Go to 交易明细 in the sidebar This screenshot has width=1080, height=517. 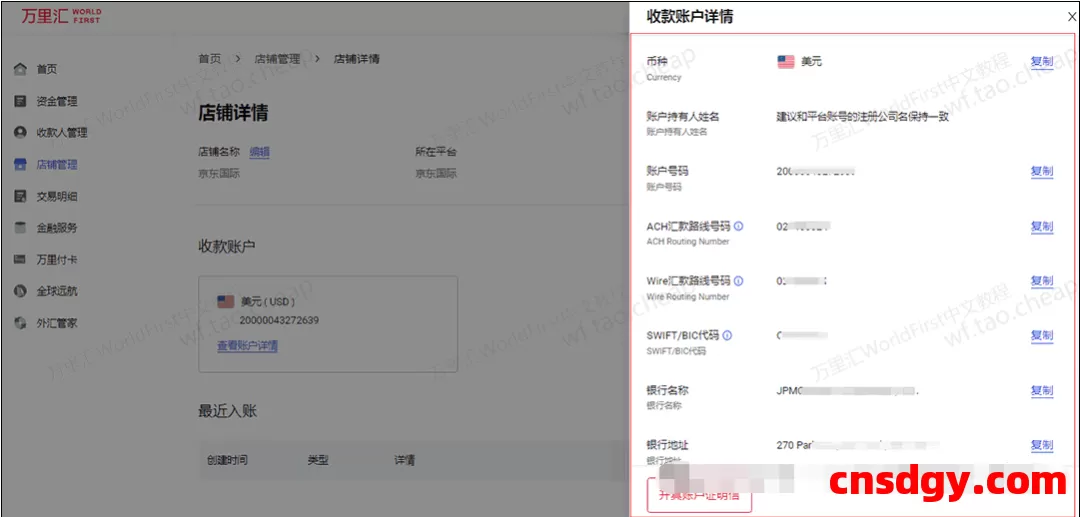[x=56, y=196]
